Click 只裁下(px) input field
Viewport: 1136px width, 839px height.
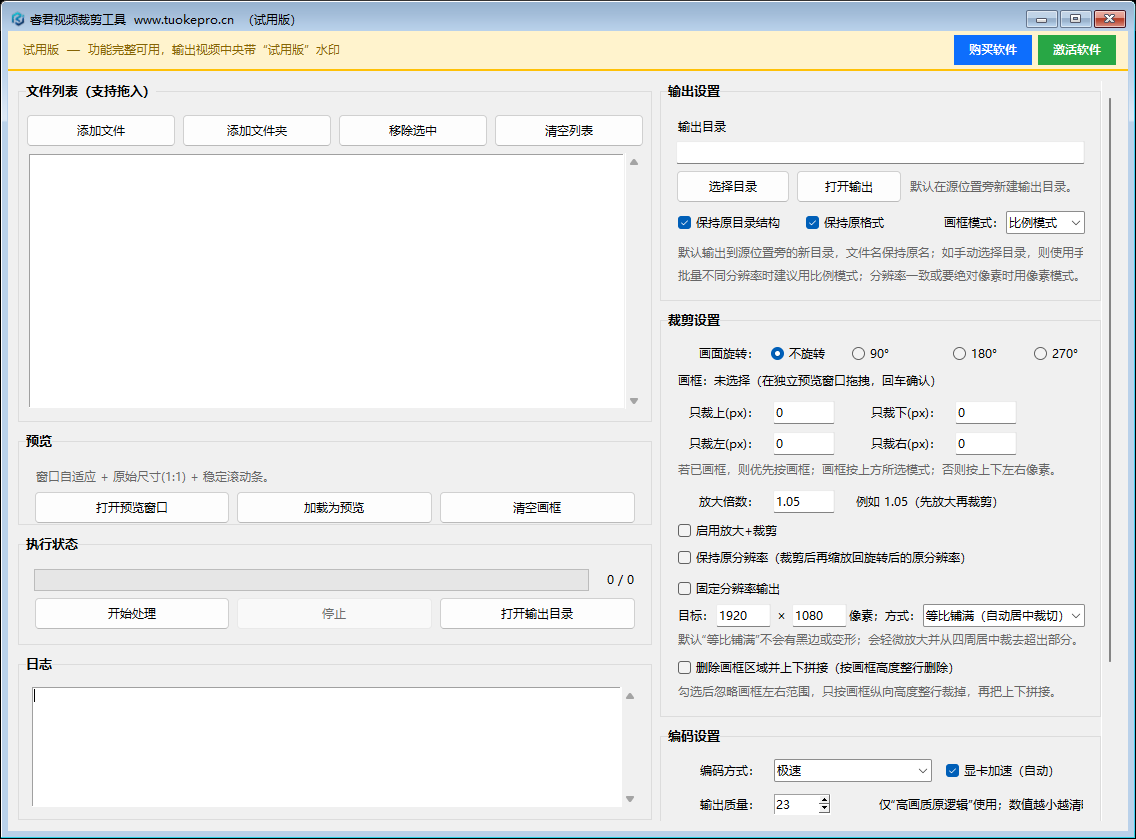click(x=985, y=413)
